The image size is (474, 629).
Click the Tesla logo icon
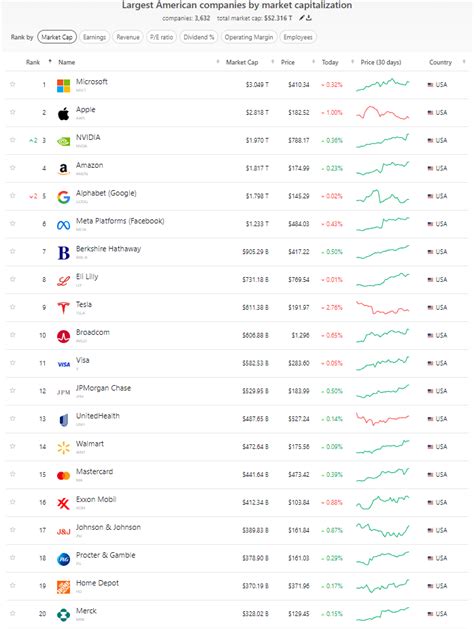63,308
